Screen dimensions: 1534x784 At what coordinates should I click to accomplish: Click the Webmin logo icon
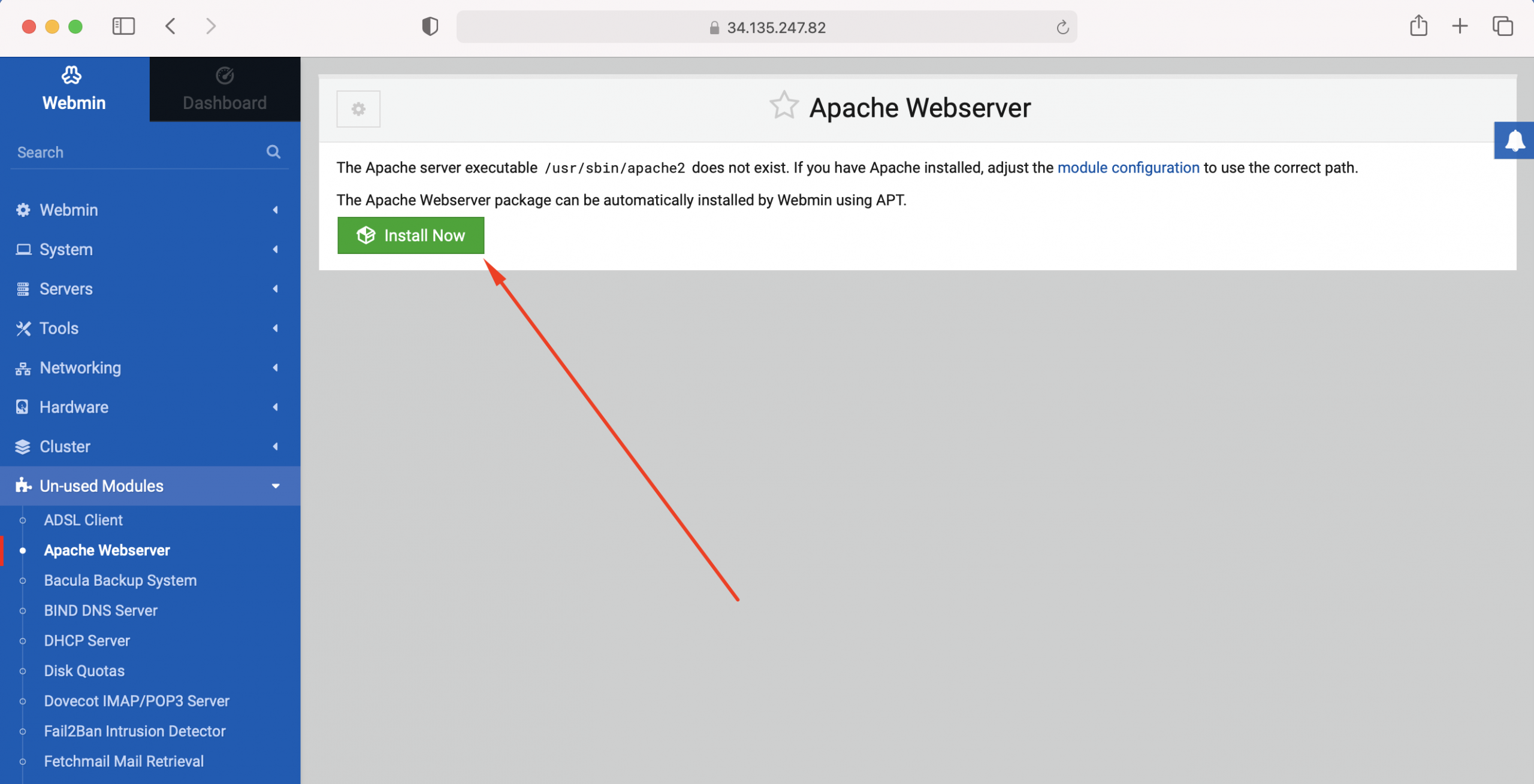pos(71,75)
